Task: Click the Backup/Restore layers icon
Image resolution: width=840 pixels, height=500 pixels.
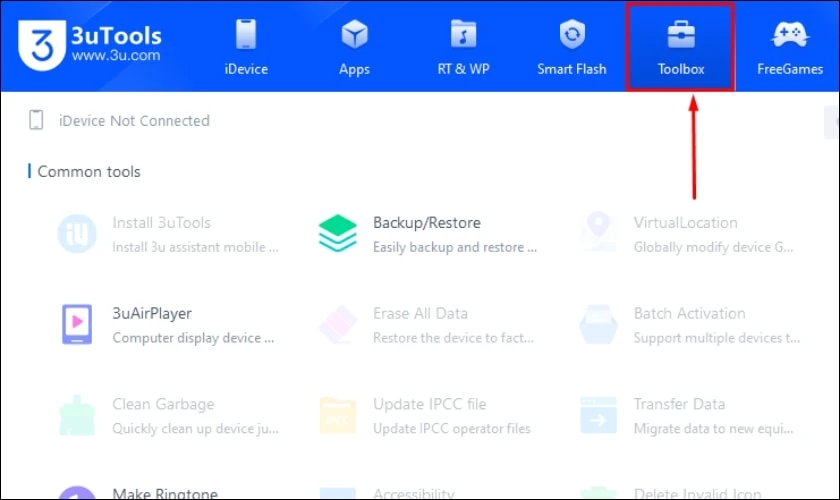Action: tap(338, 234)
